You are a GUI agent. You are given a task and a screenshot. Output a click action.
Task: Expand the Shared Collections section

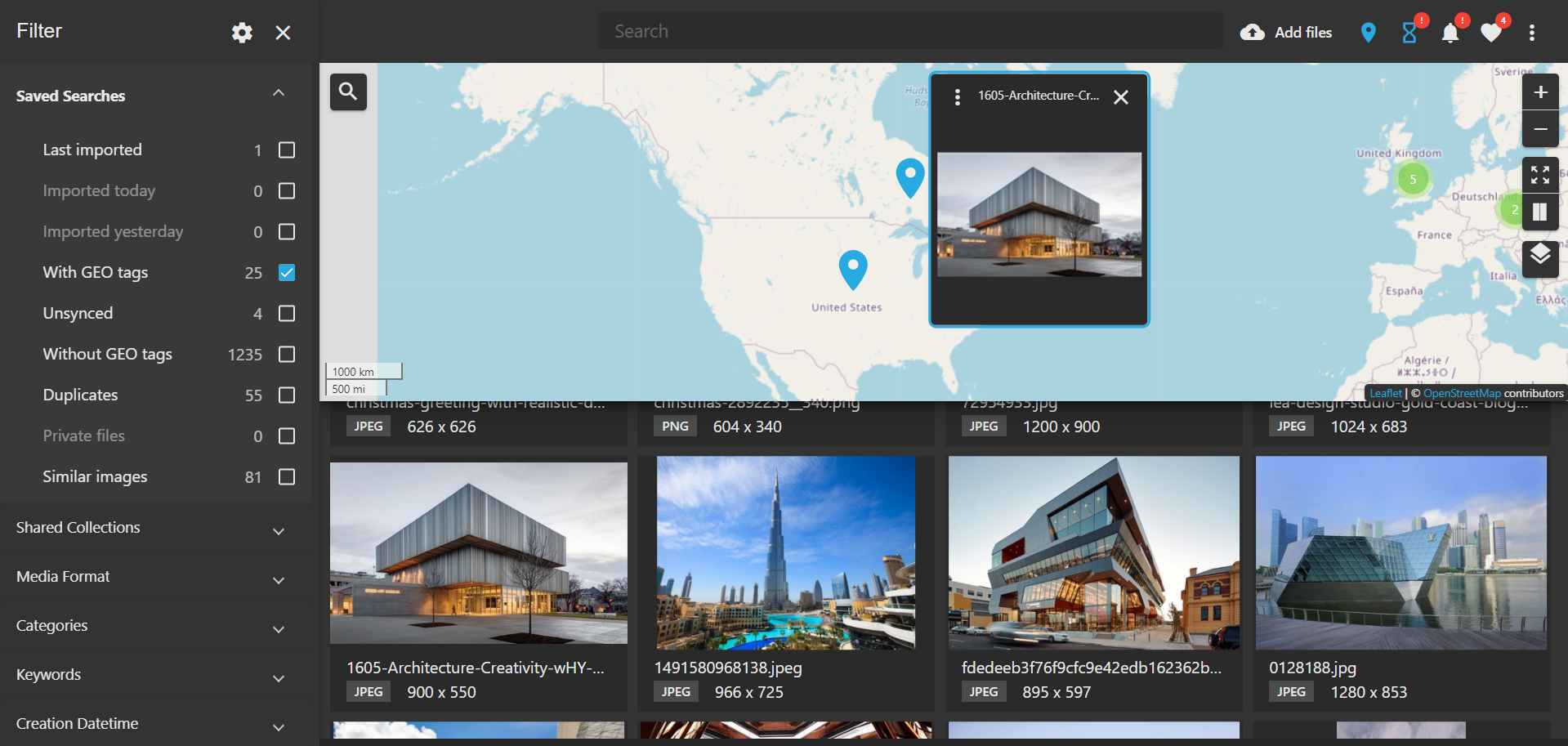tap(279, 531)
